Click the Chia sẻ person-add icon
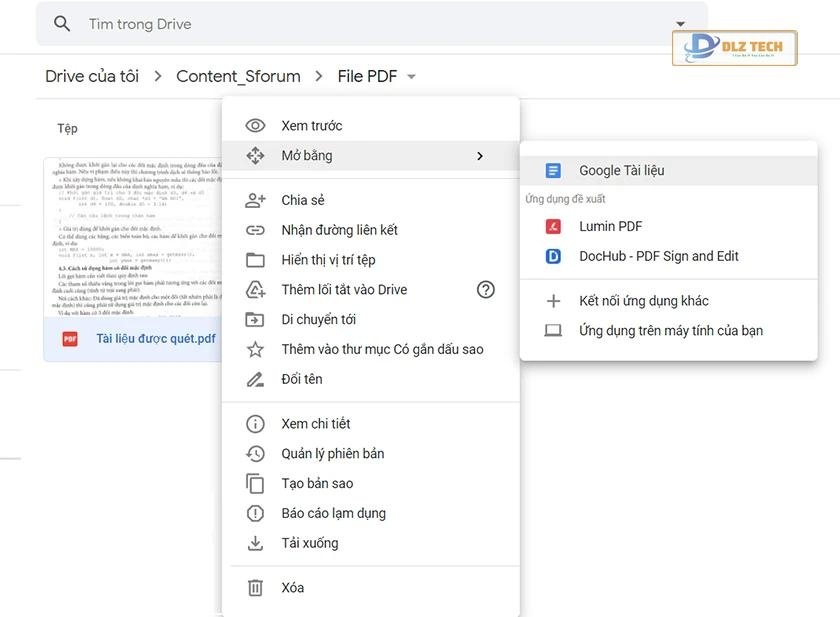The height and width of the screenshot is (617, 840). [255, 200]
